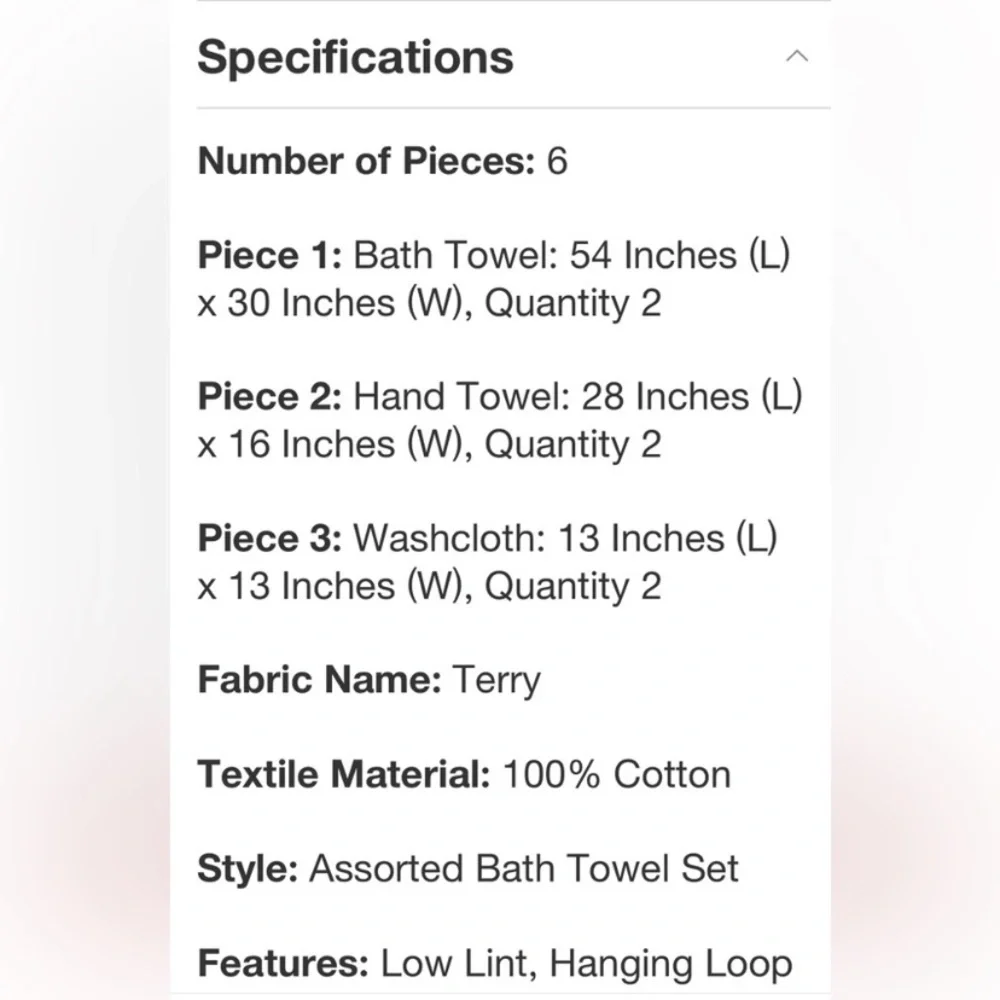Click the Bath Towel 54 Inches text
The width and height of the screenshot is (1000, 1000).
point(572,255)
